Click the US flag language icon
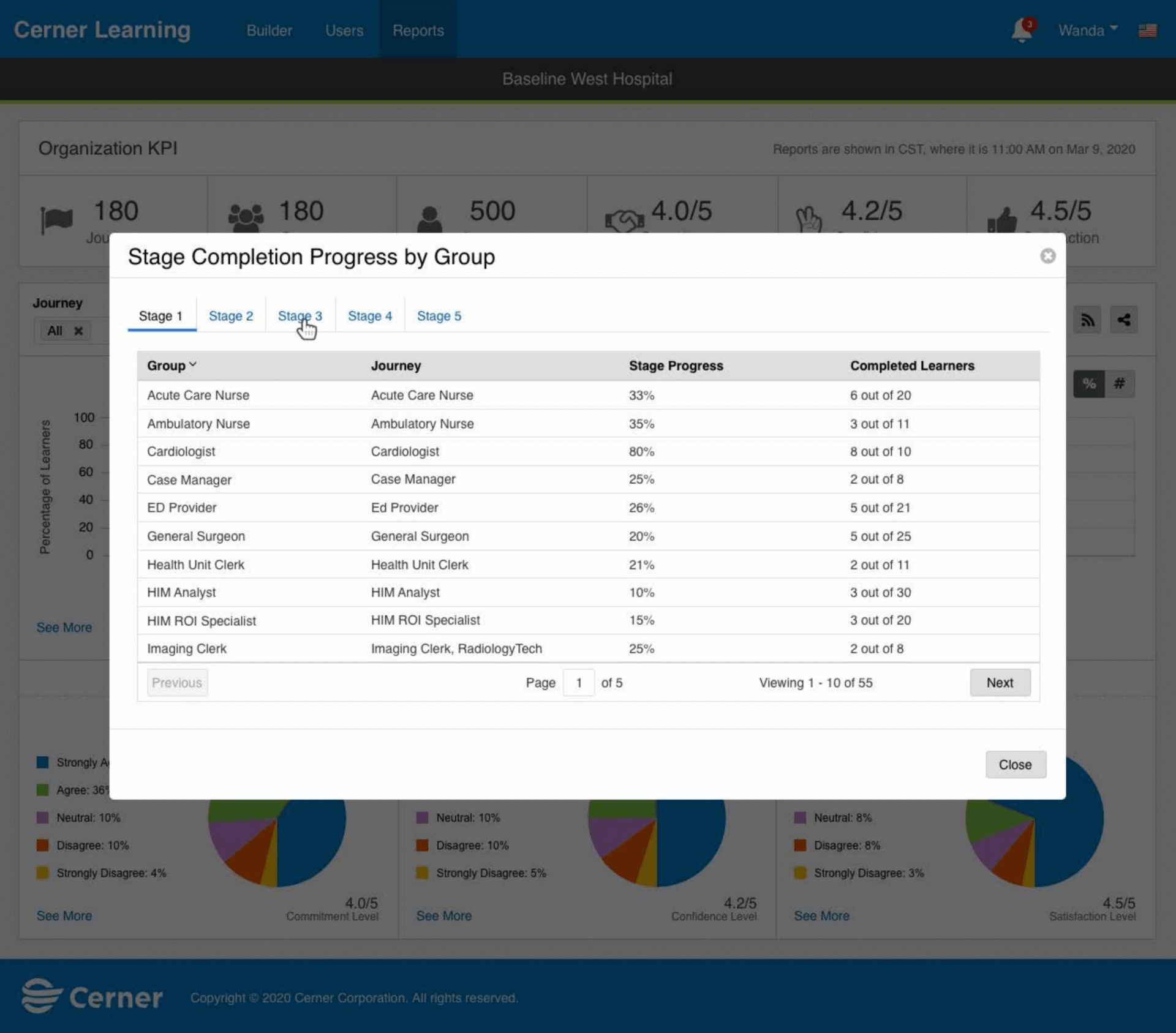The width and height of the screenshot is (1176, 1033). [1147, 31]
